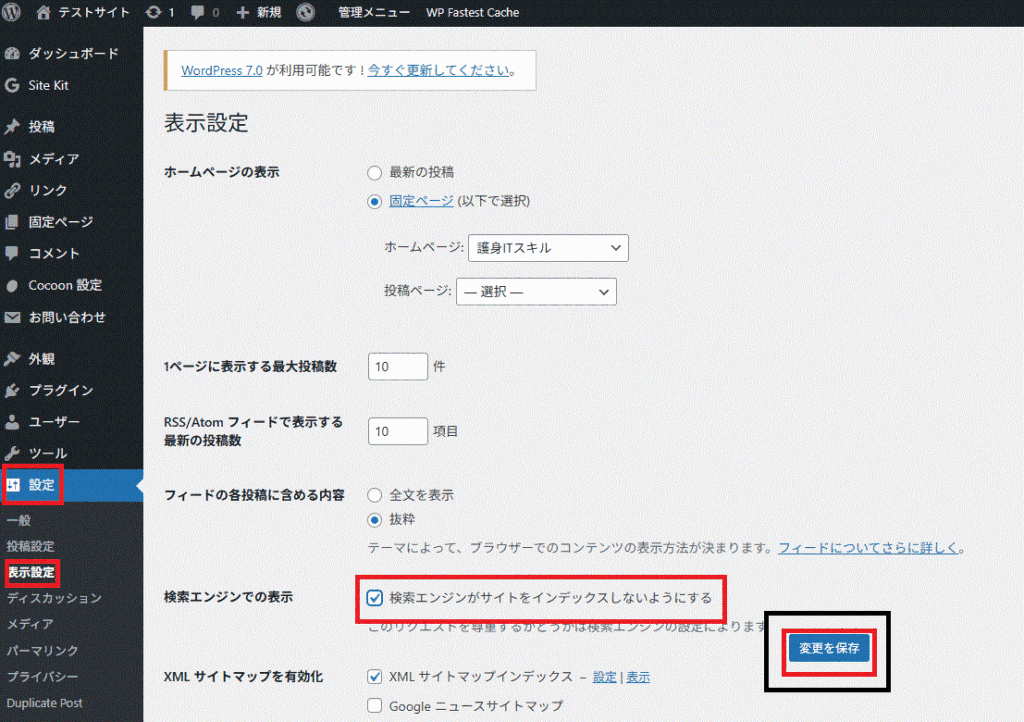
Task: Open the ホームページ dropdown 護身ITスキル
Action: click(548, 248)
